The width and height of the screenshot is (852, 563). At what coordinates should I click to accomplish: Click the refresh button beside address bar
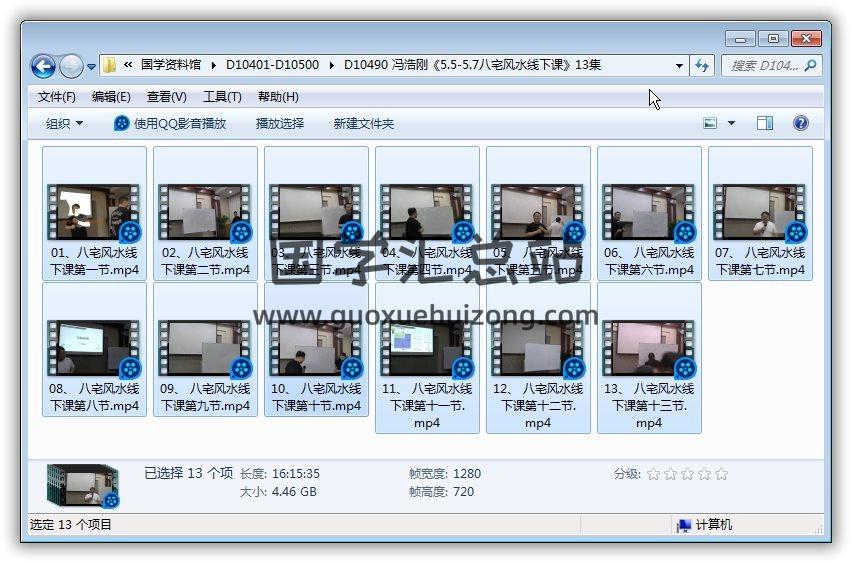(702, 66)
